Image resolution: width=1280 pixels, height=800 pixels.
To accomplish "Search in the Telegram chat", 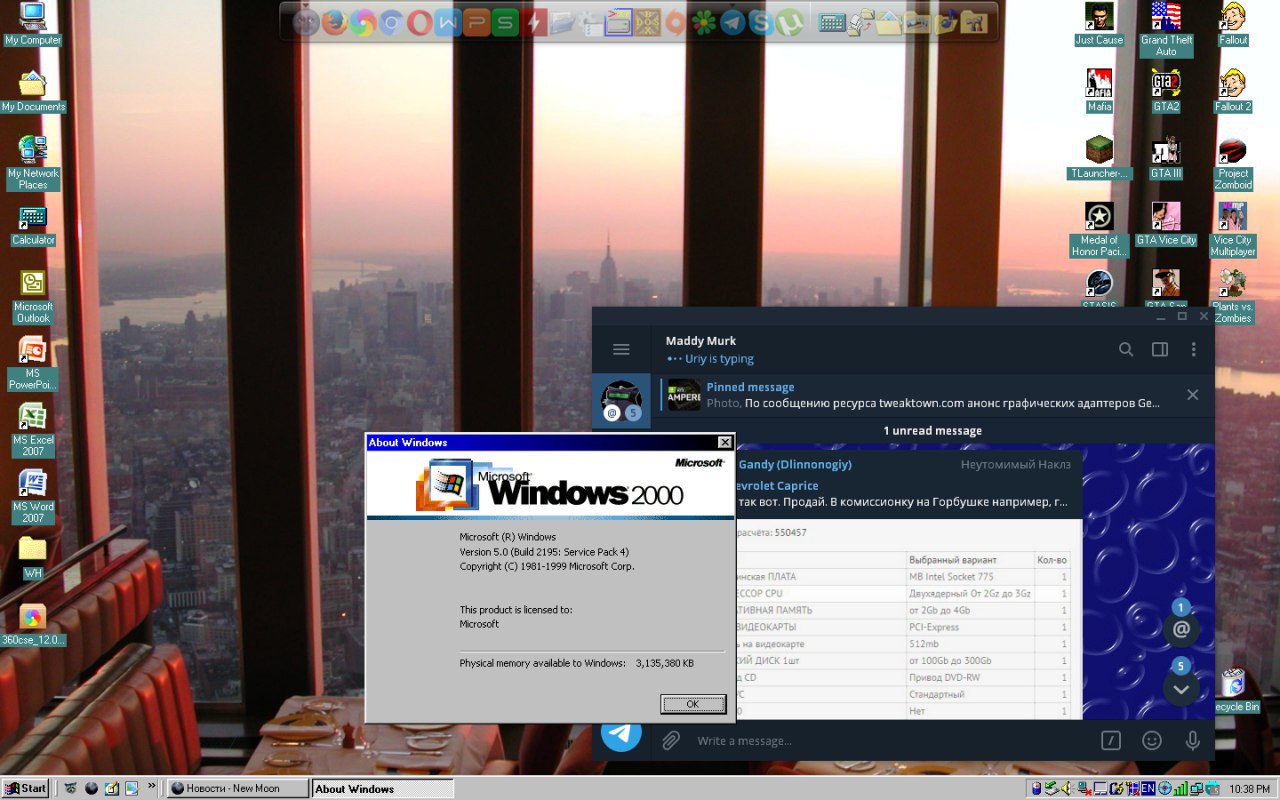I will click(1126, 349).
